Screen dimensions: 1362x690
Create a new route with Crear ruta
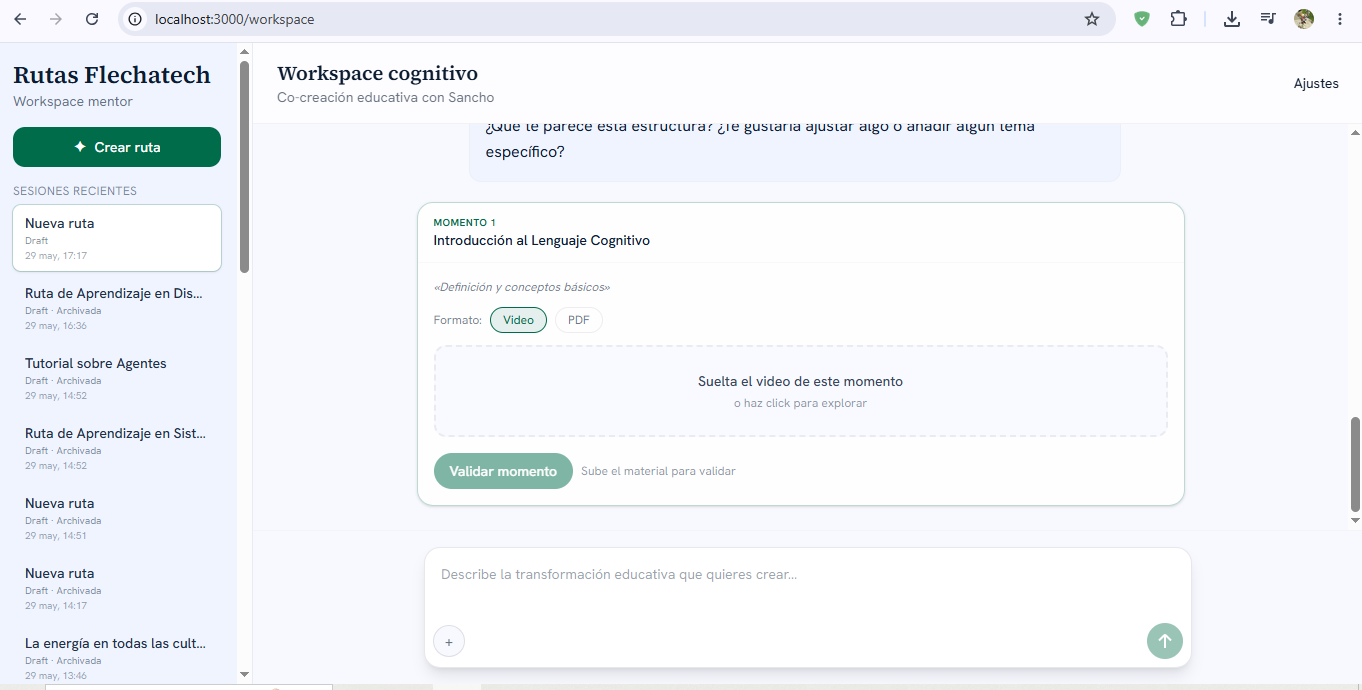(117, 147)
